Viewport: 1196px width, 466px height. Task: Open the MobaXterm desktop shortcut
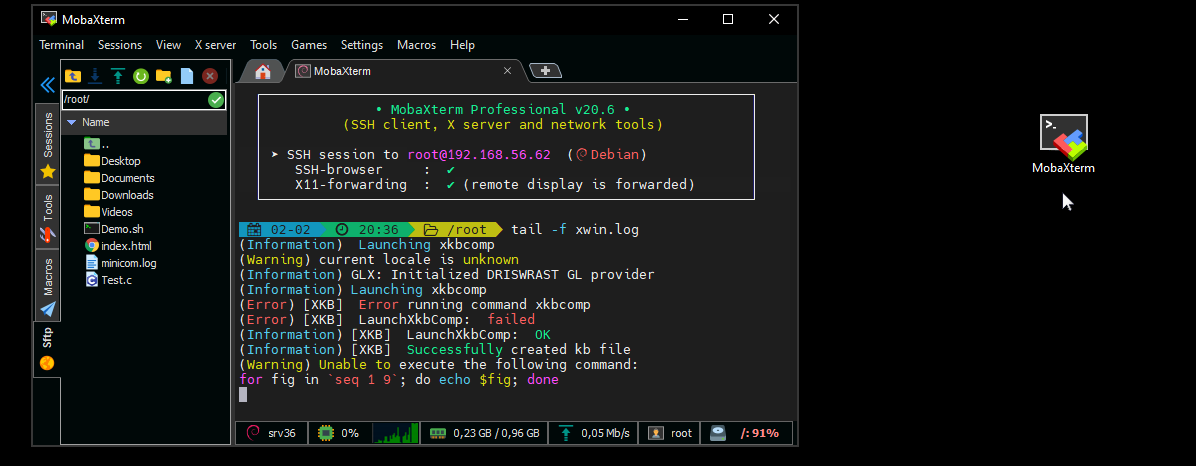1063,144
